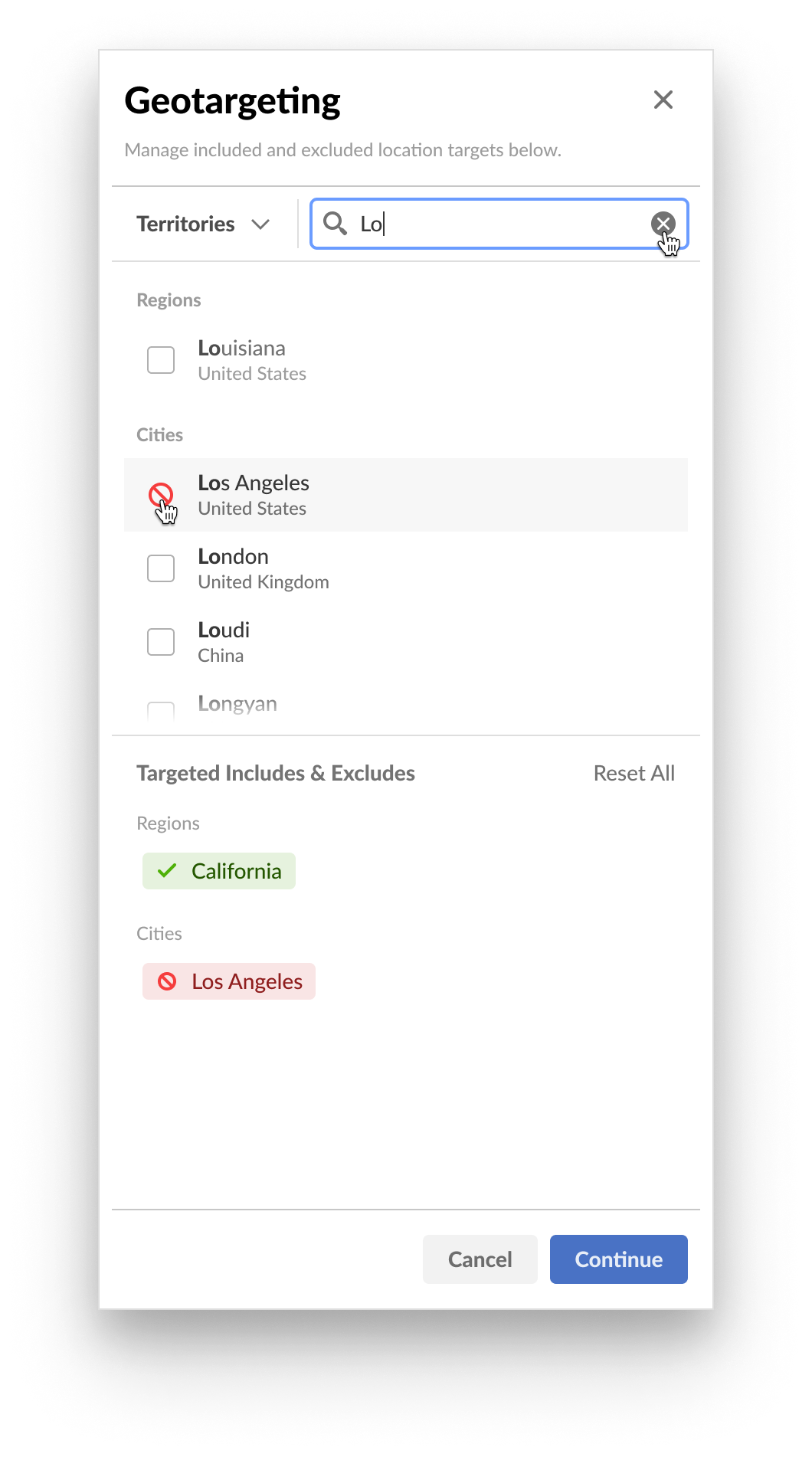
Task: Select the London, United Kingdom result
Action: (x=406, y=568)
